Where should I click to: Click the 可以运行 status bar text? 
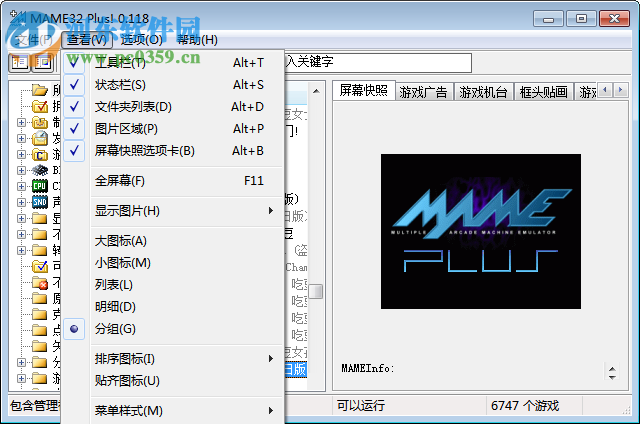pos(361,406)
